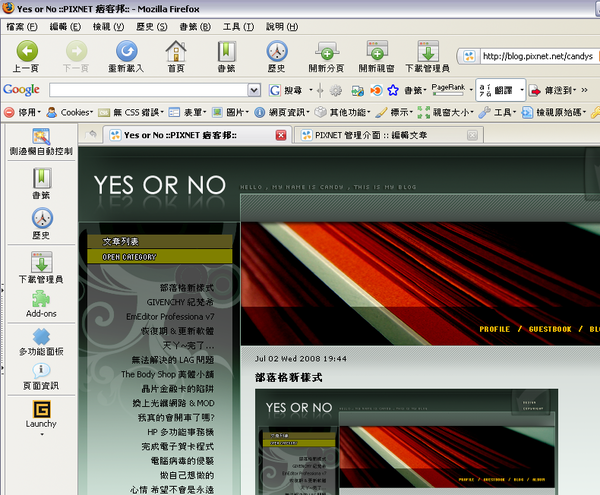Viewport: 600px width, 495px height.
Task: Open 頁面資訊 page info in the sidebar
Action: pyautogui.click(x=41, y=376)
